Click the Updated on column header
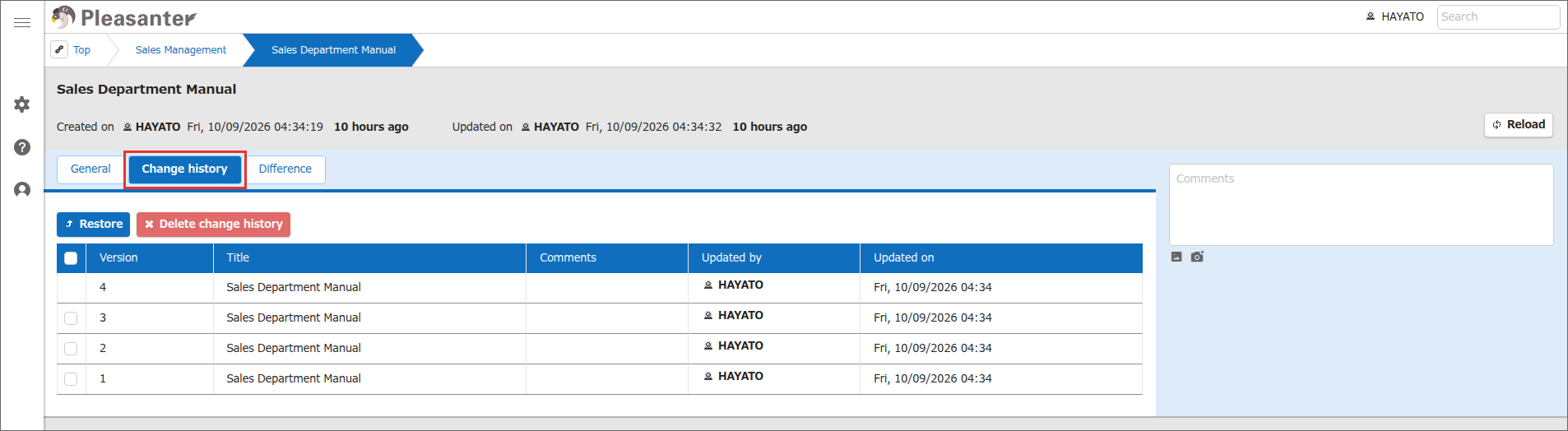 1001,257
